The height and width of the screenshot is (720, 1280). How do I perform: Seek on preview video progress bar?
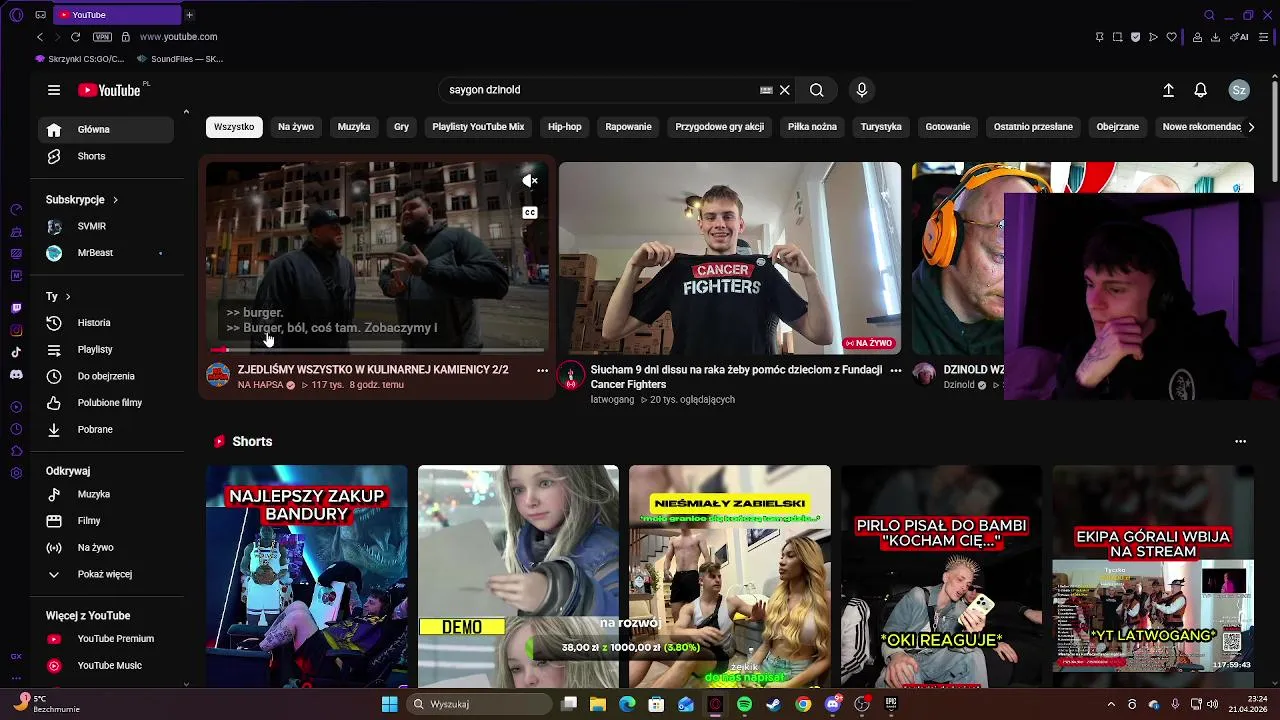pos(377,350)
